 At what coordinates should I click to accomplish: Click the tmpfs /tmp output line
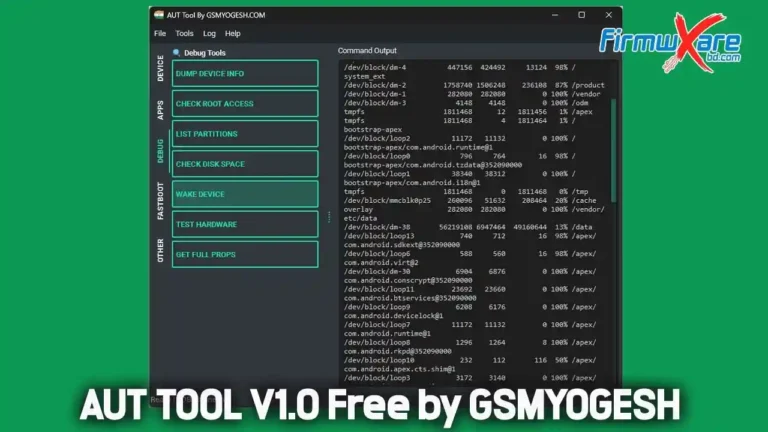click(x=466, y=192)
